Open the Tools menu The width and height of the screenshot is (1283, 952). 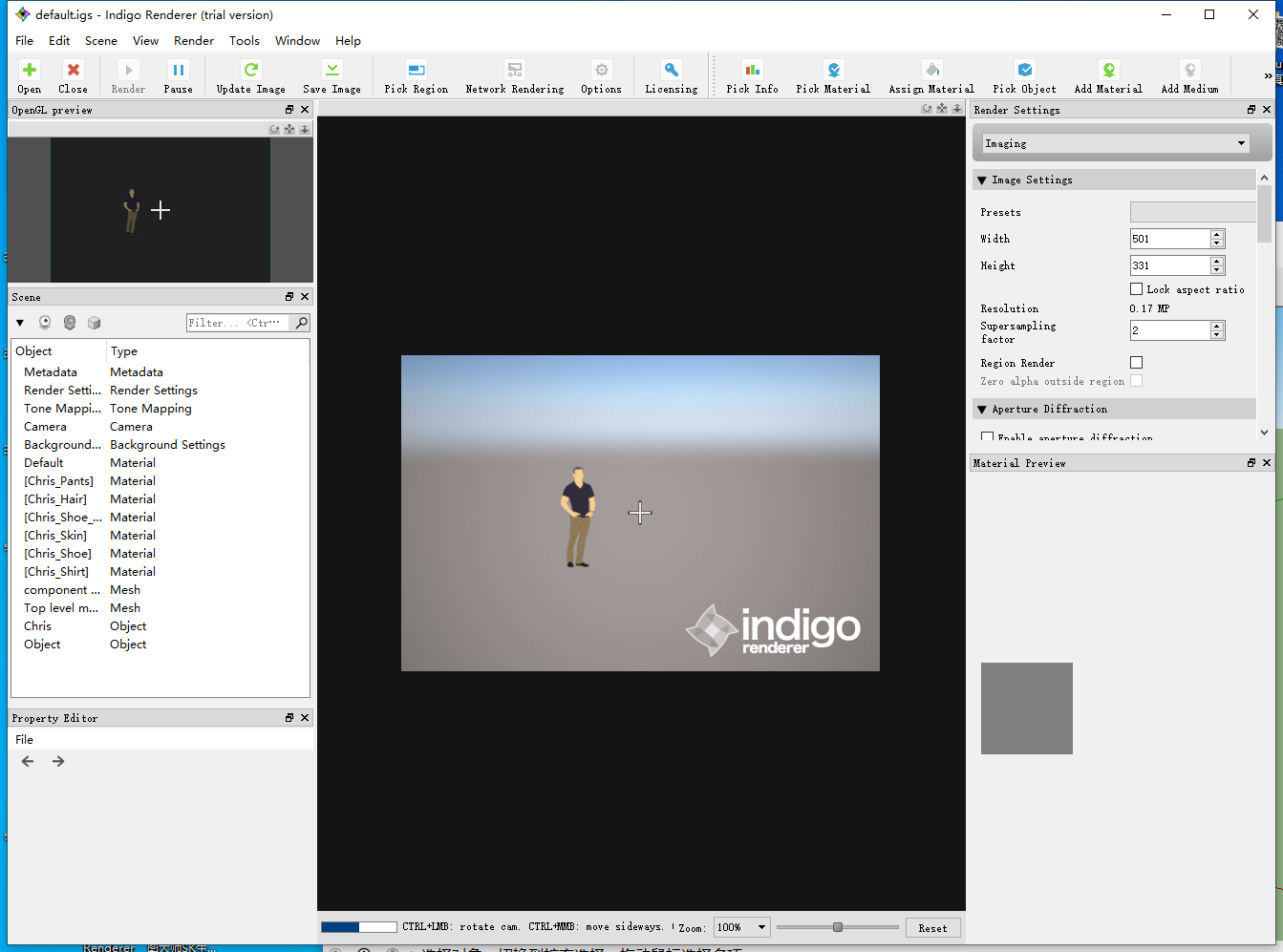244,41
